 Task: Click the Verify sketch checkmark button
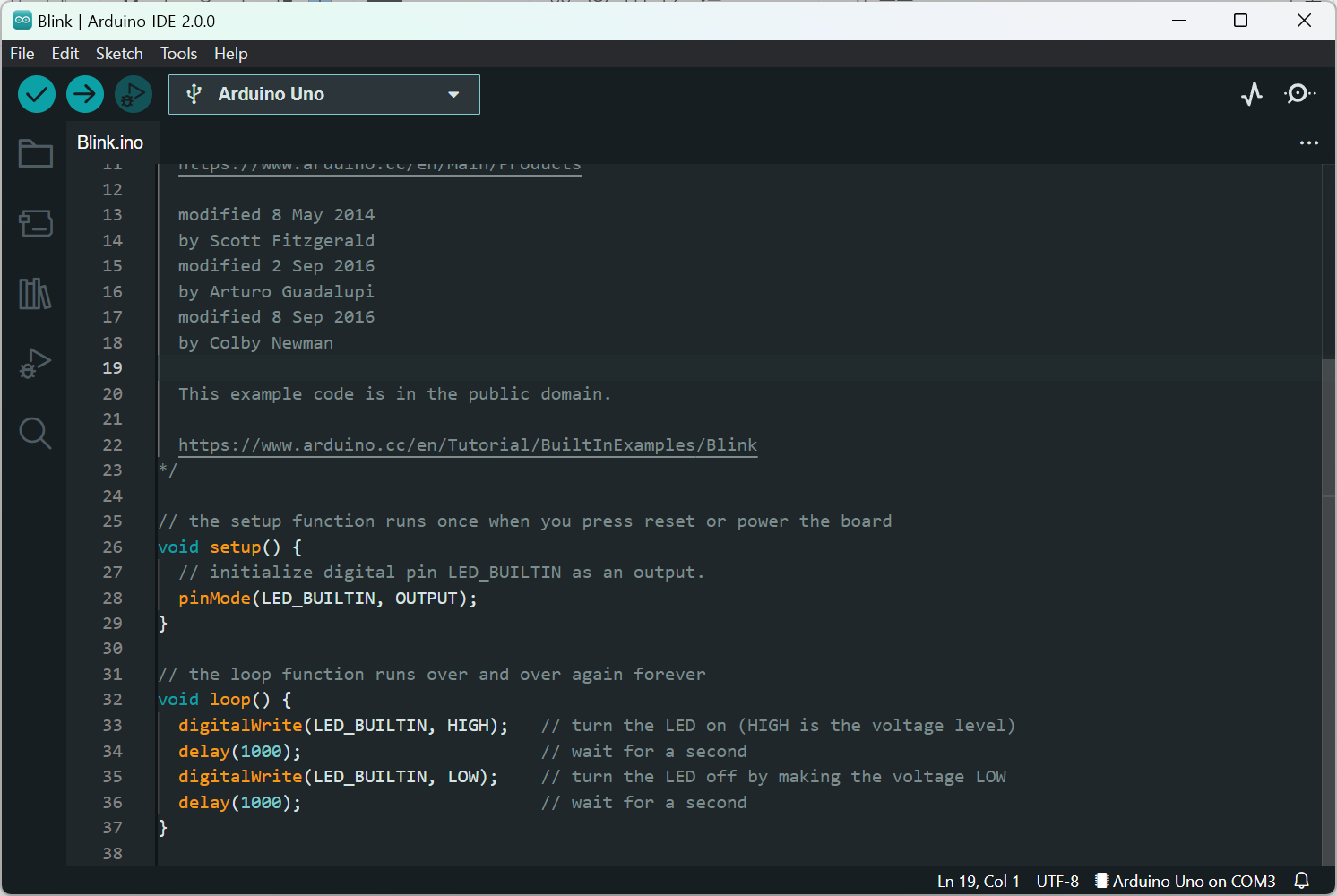pyautogui.click(x=37, y=94)
